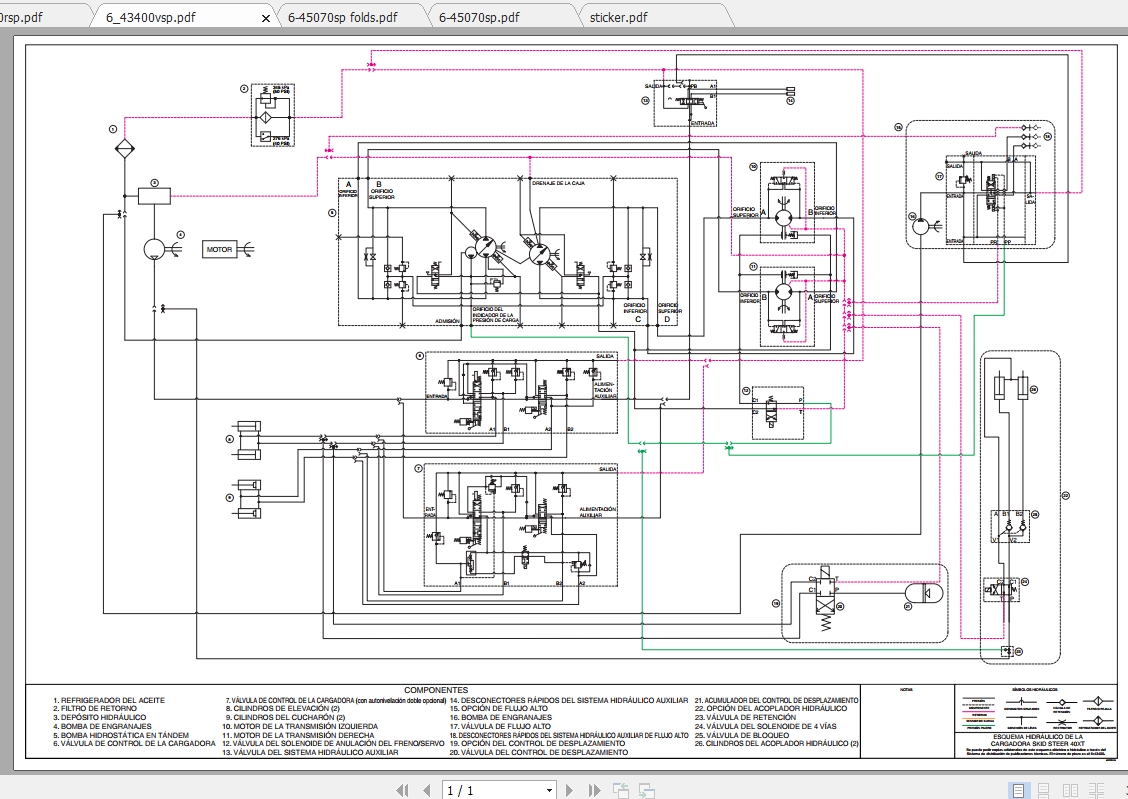Image resolution: width=1128 pixels, height=799 pixels.
Task: Click the next view history icon
Action: click(x=650, y=790)
